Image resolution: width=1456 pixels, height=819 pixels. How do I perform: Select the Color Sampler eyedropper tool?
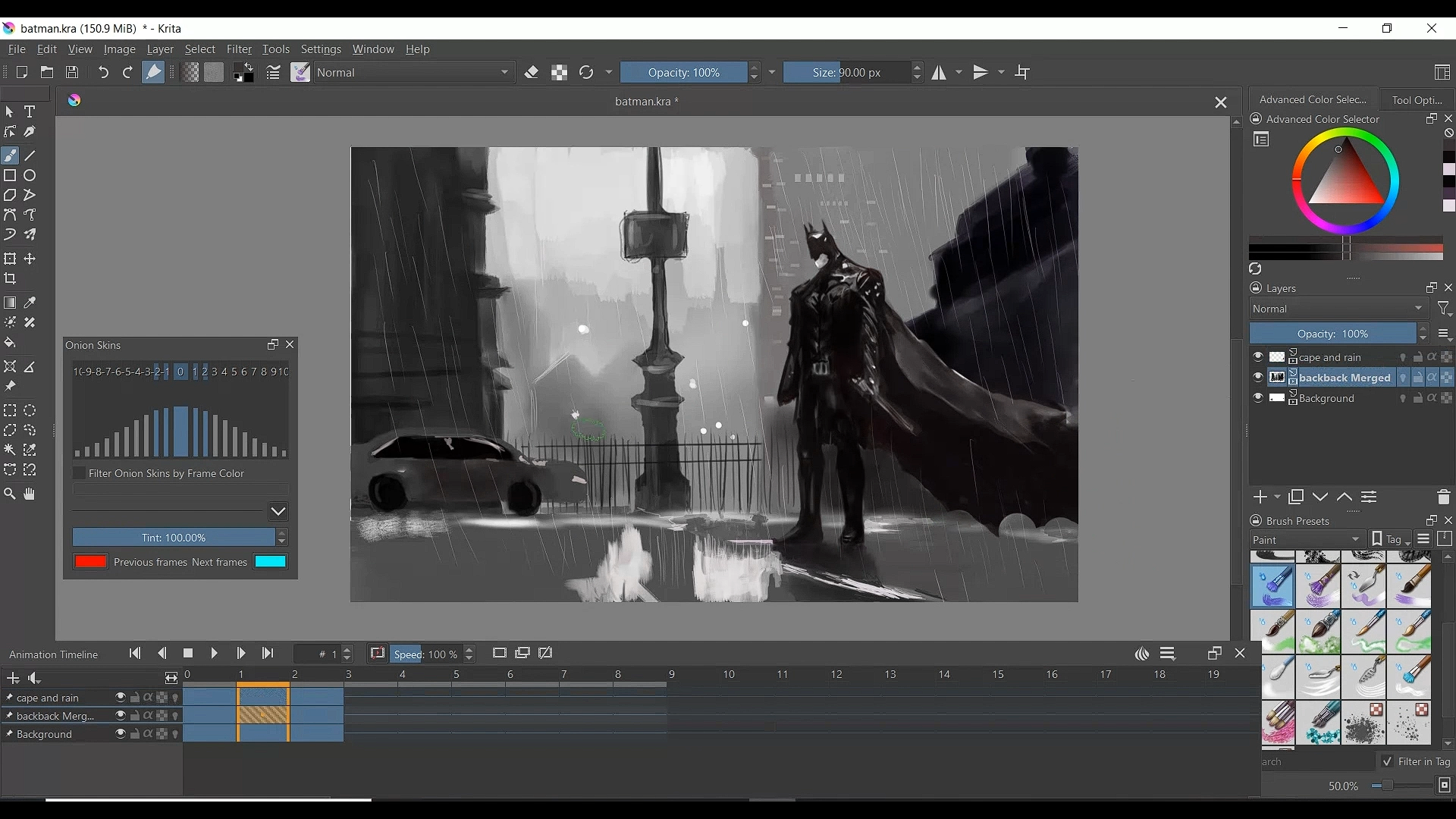click(30, 303)
